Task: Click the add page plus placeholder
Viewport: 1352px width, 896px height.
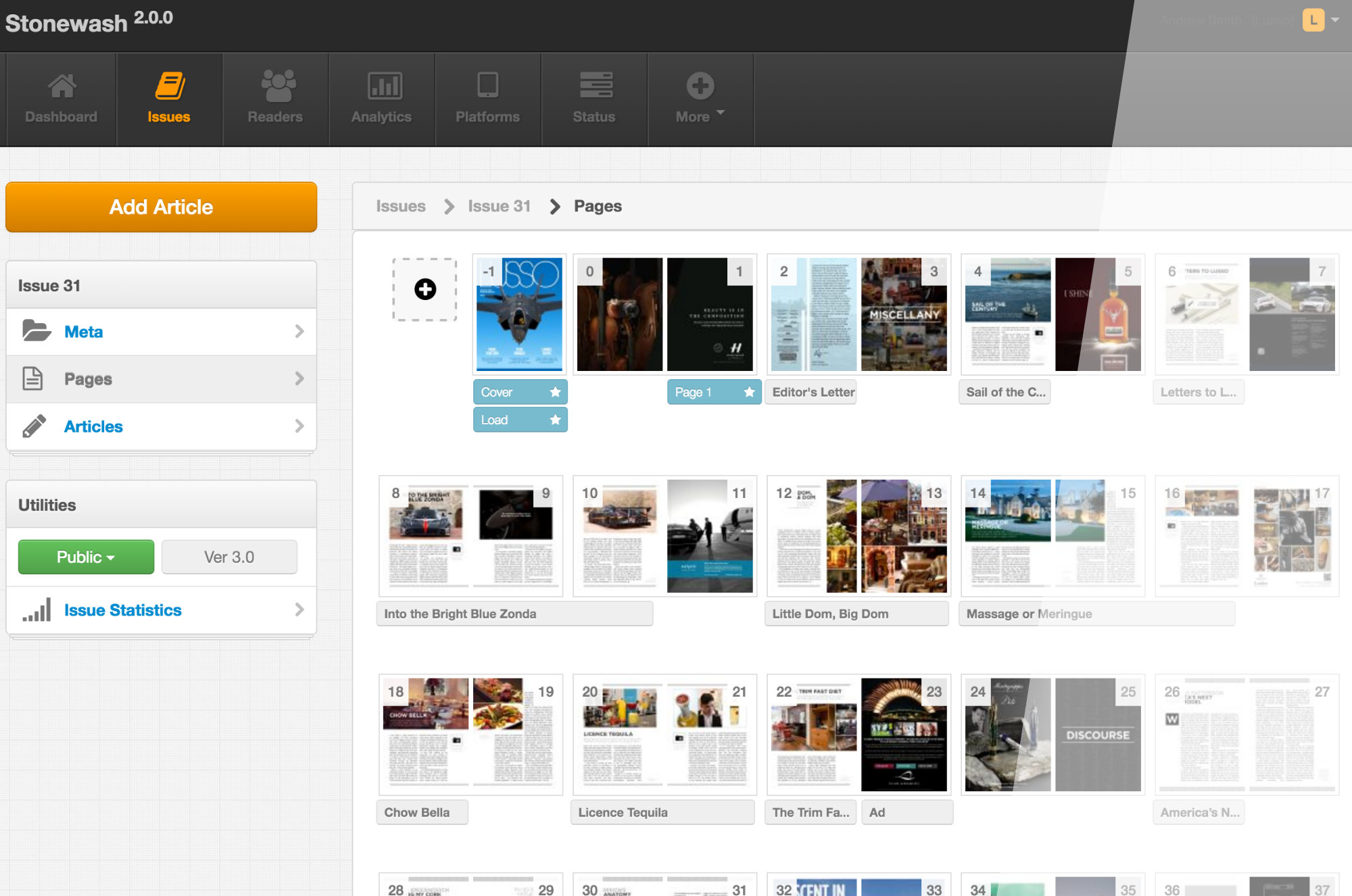Action: (x=425, y=289)
